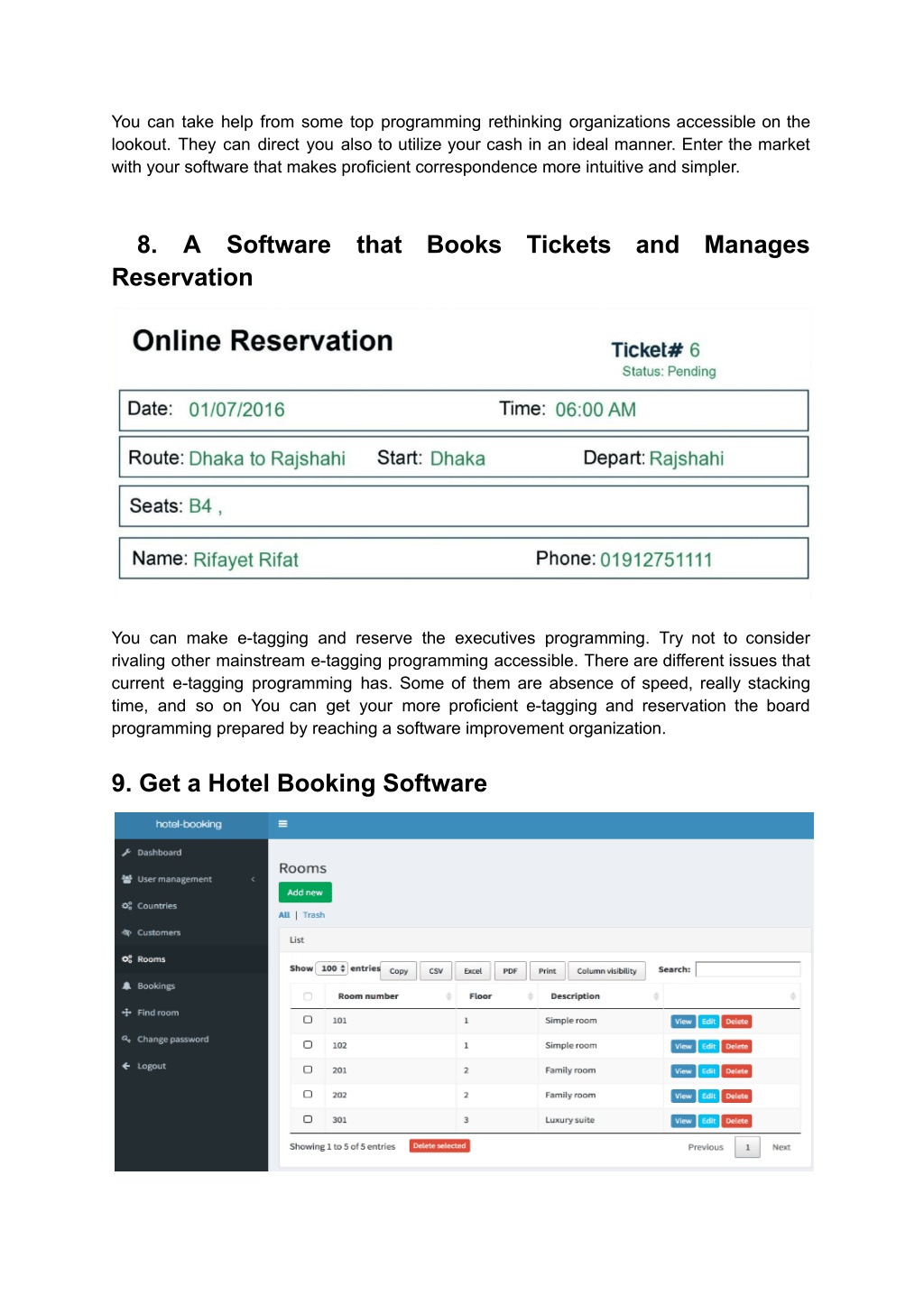The width and height of the screenshot is (924, 1305).
Task: Check the box for room 201
Action: pos(308,1069)
